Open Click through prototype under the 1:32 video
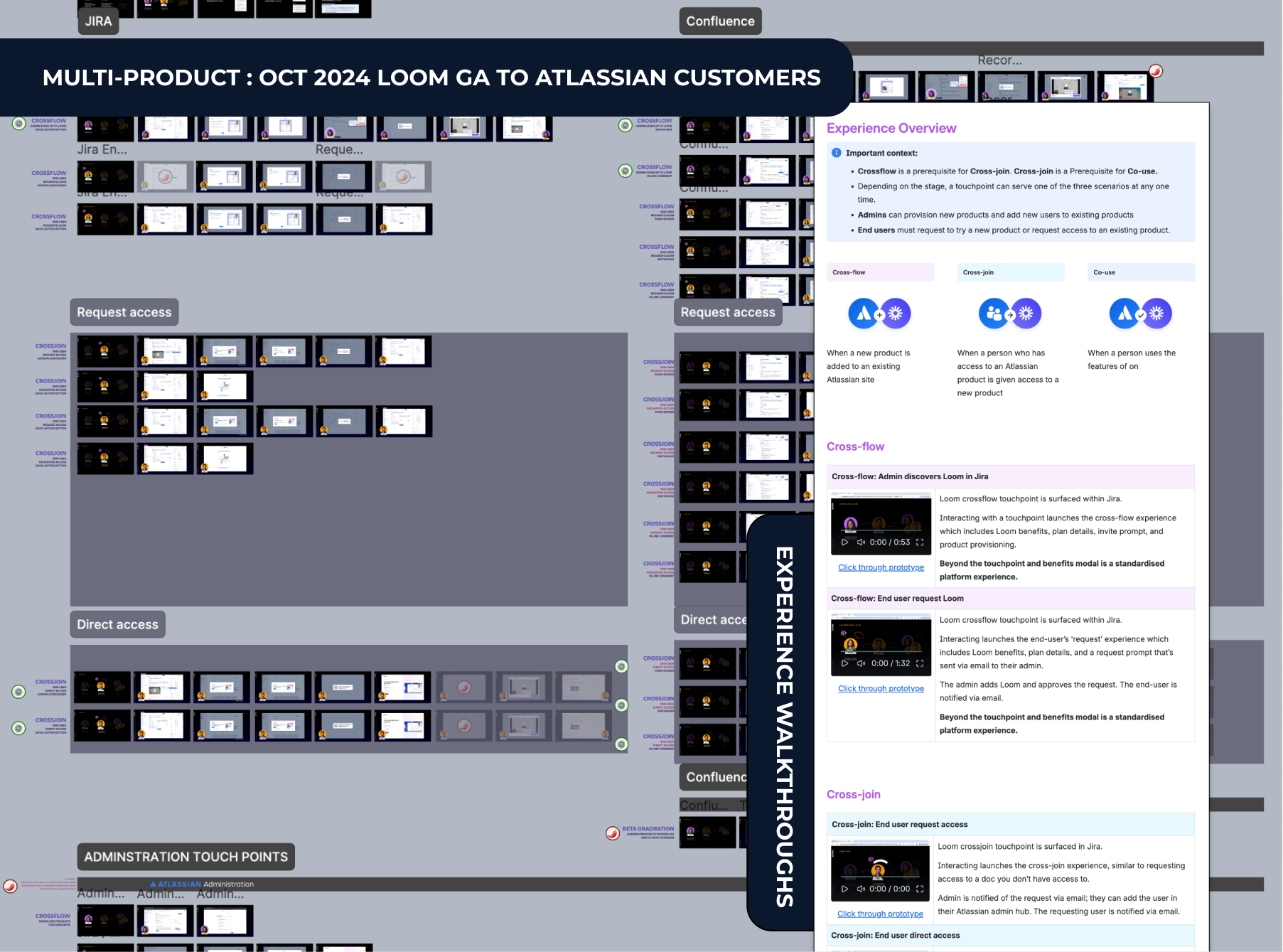Screen dimensions: 1283x952 881,688
